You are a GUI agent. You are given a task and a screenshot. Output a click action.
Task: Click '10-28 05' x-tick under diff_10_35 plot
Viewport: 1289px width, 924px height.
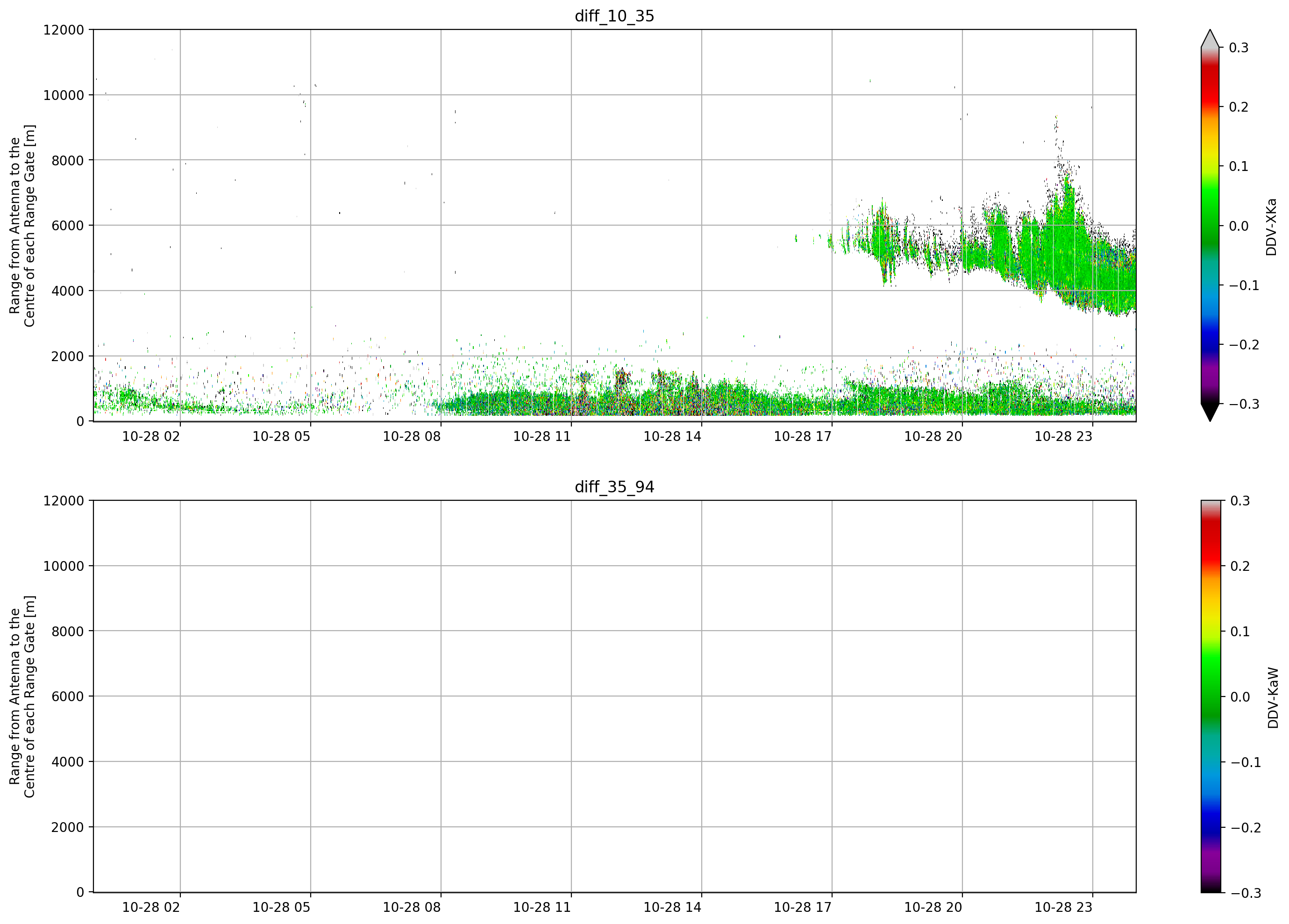click(281, 436)
